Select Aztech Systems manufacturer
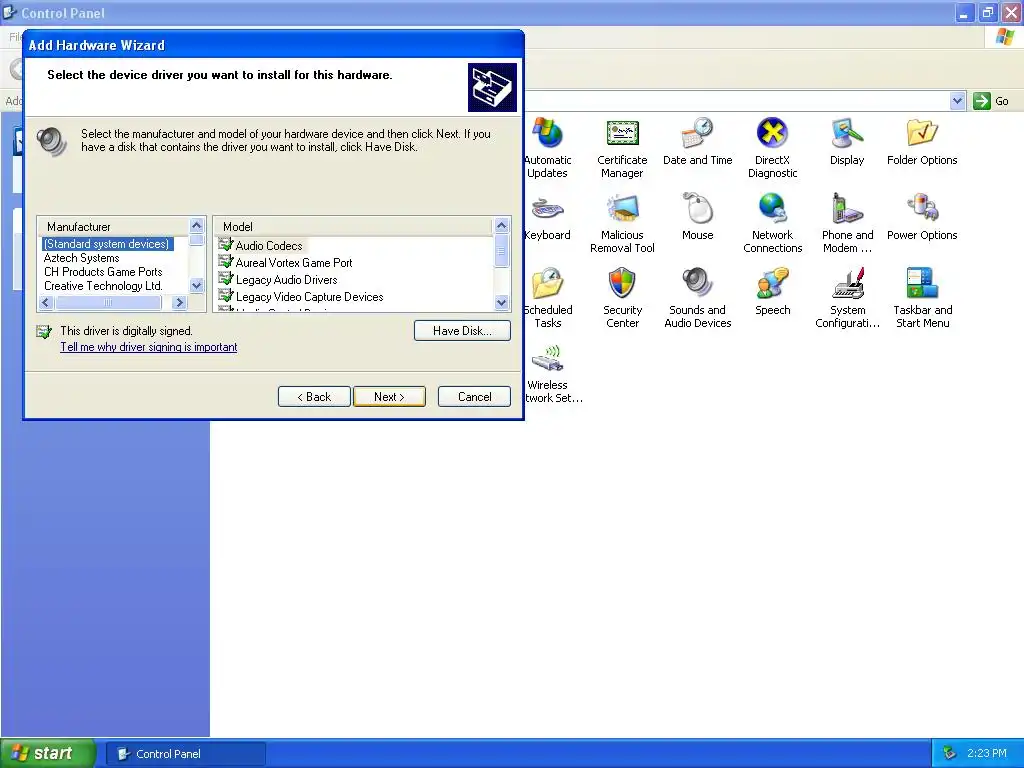1024x768 pixels. [82, 258]
